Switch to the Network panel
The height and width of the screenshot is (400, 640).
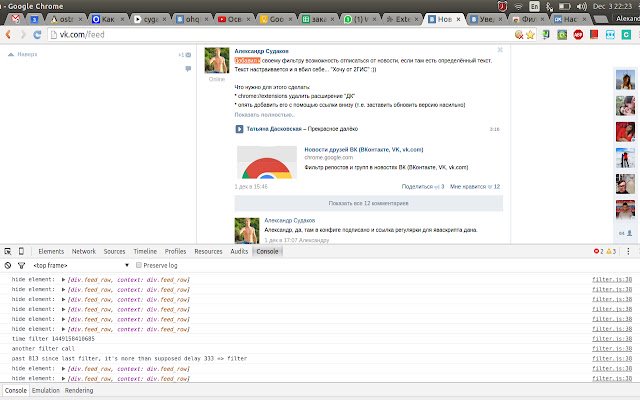84,251
